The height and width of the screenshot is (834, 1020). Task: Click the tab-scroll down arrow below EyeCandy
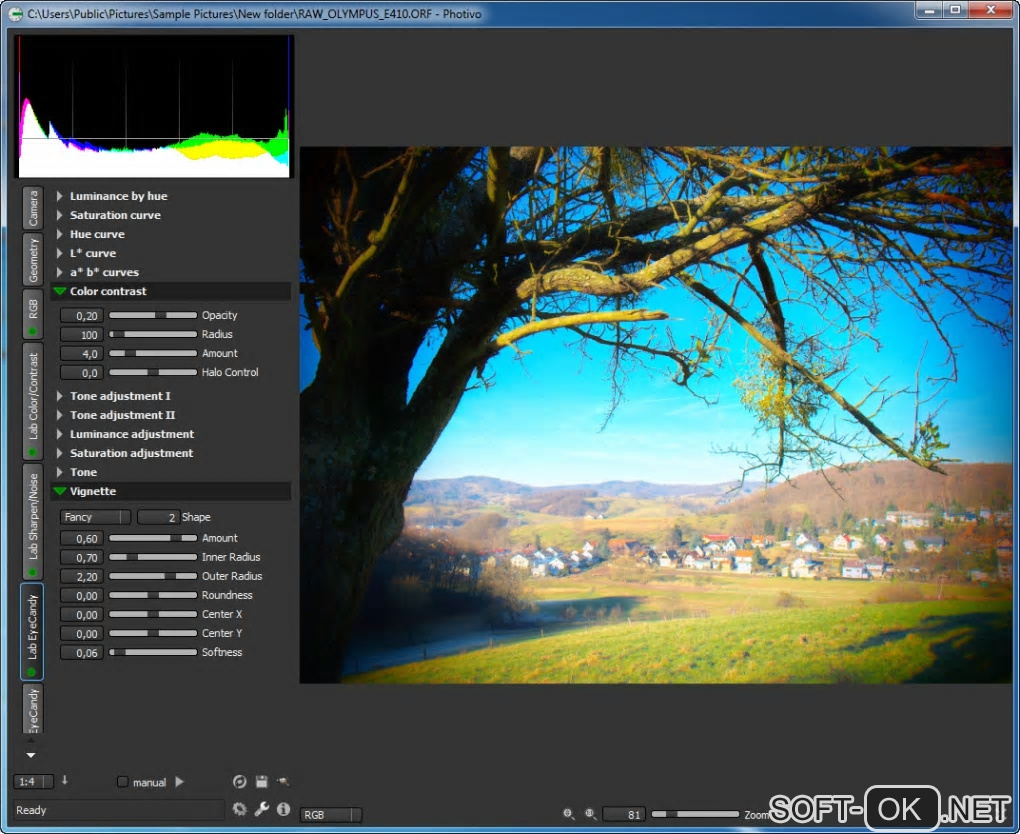point(31,755)
